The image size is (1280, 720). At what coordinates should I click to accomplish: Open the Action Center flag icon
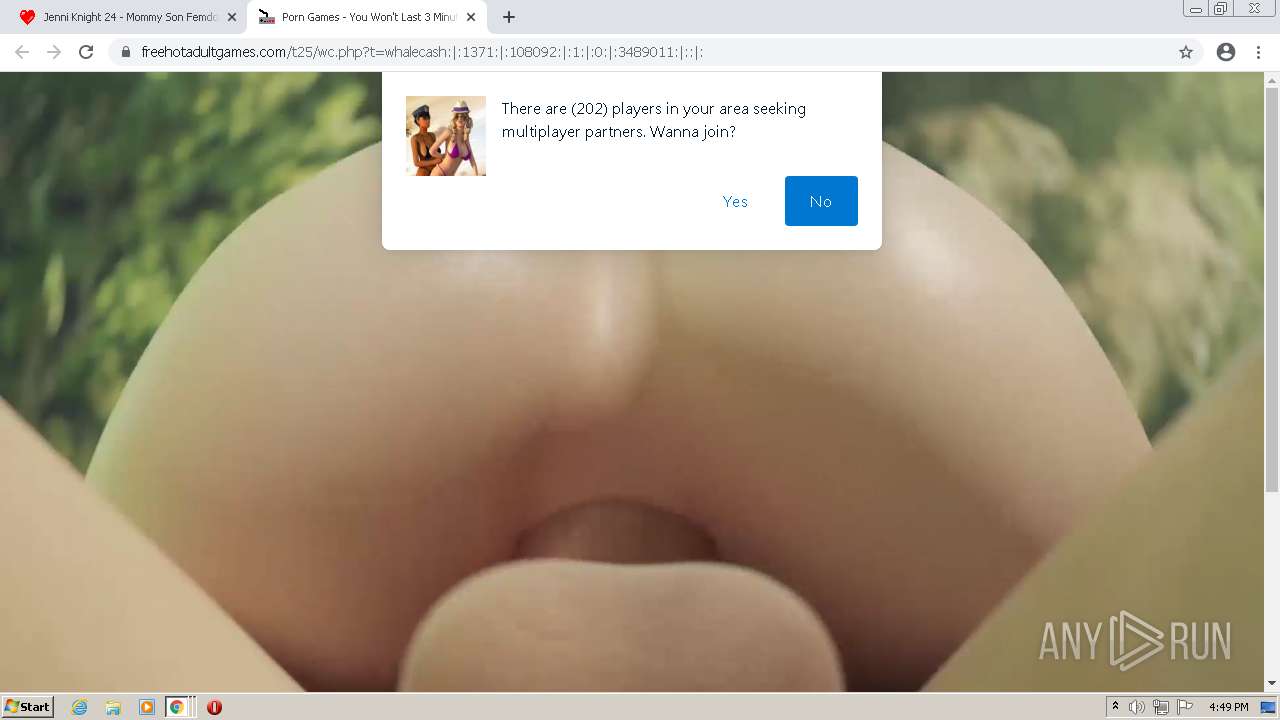(x=1185, y=707)
